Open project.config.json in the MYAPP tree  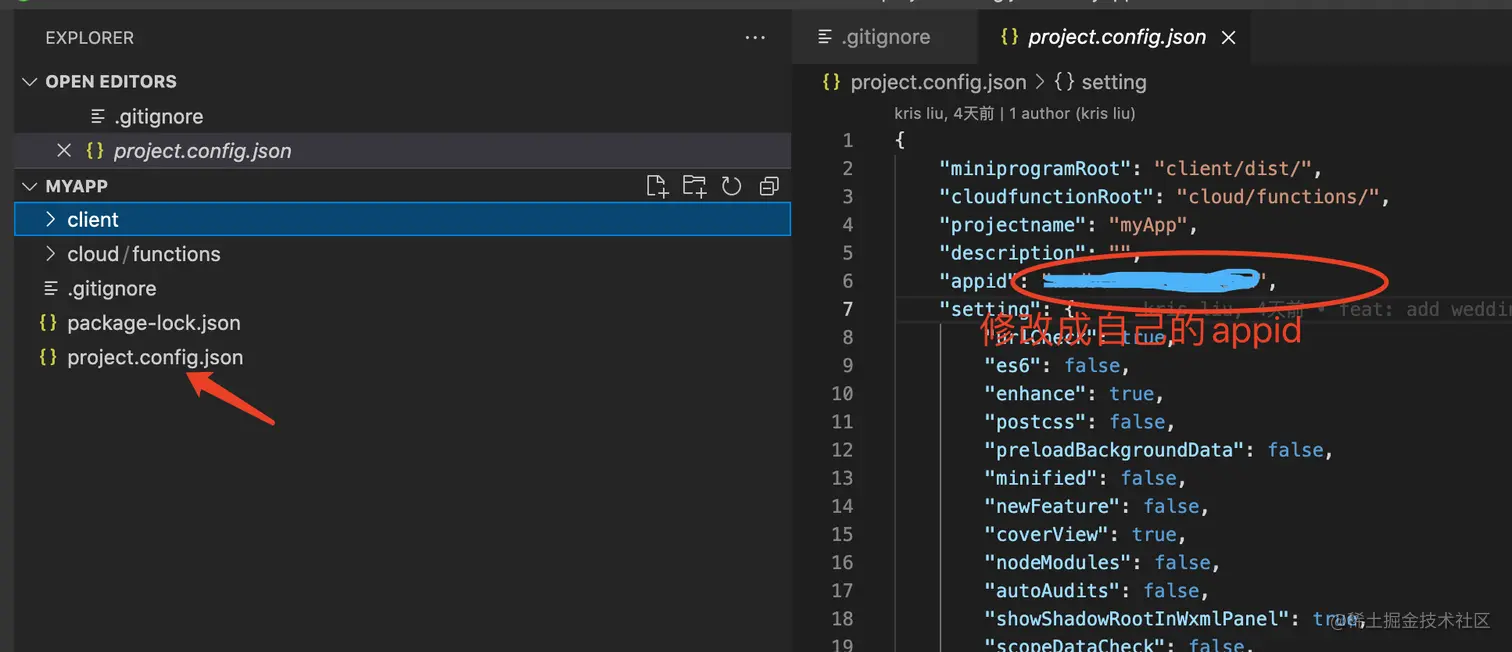click(x=155, y=357)
